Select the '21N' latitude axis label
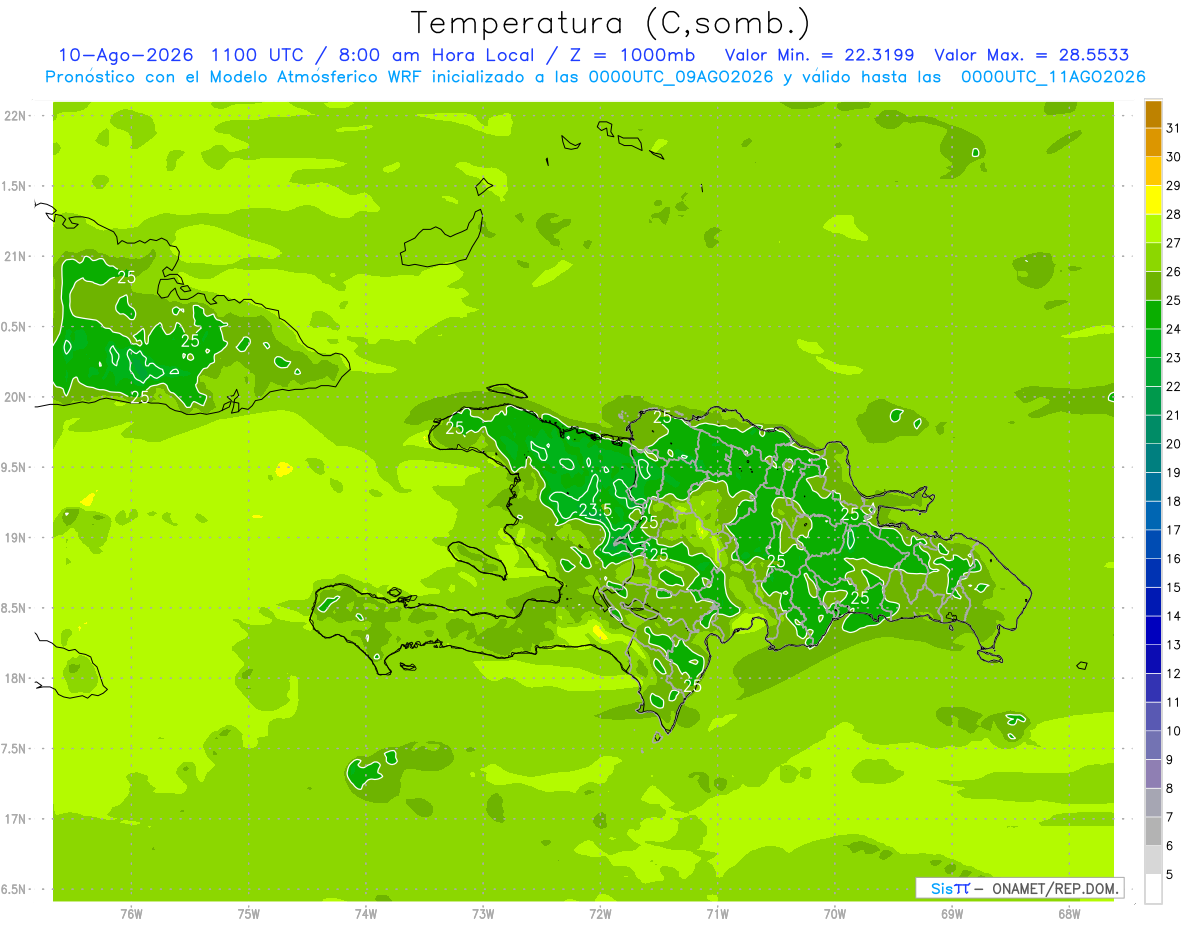This screenshot has height=927, width=1200. [17, 256]
